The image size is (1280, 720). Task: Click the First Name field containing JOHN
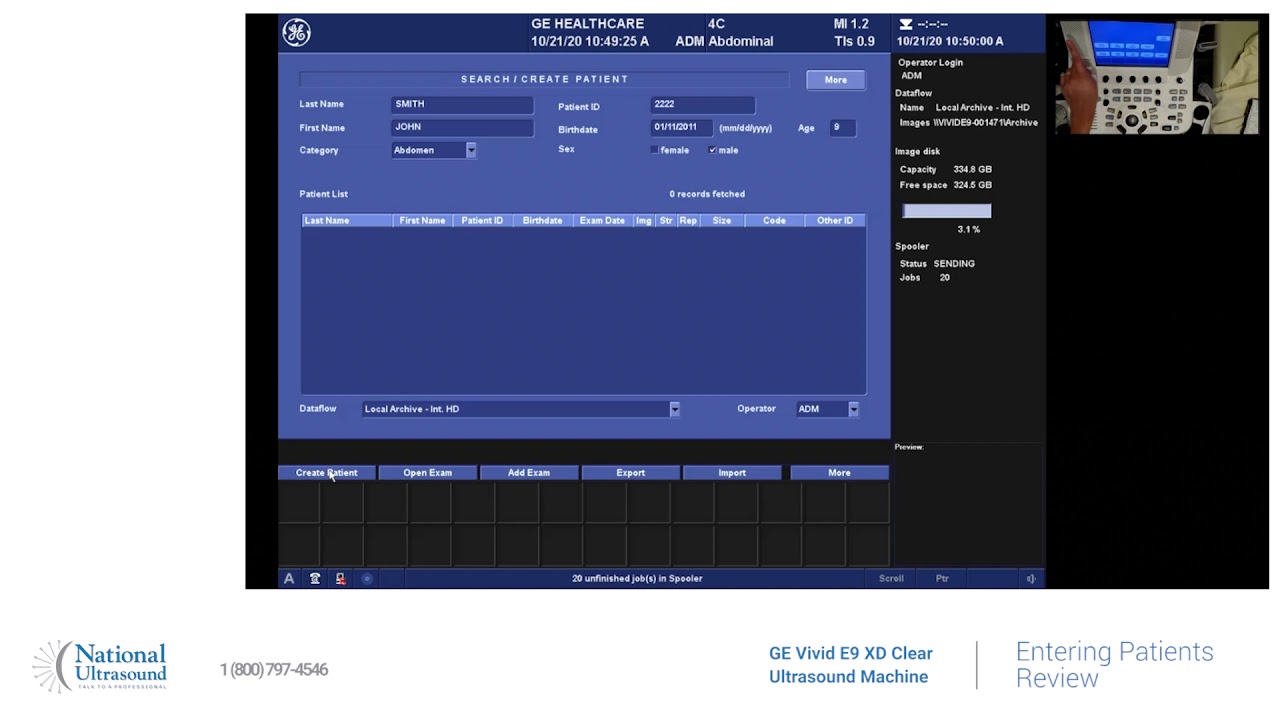click(462, 127)
